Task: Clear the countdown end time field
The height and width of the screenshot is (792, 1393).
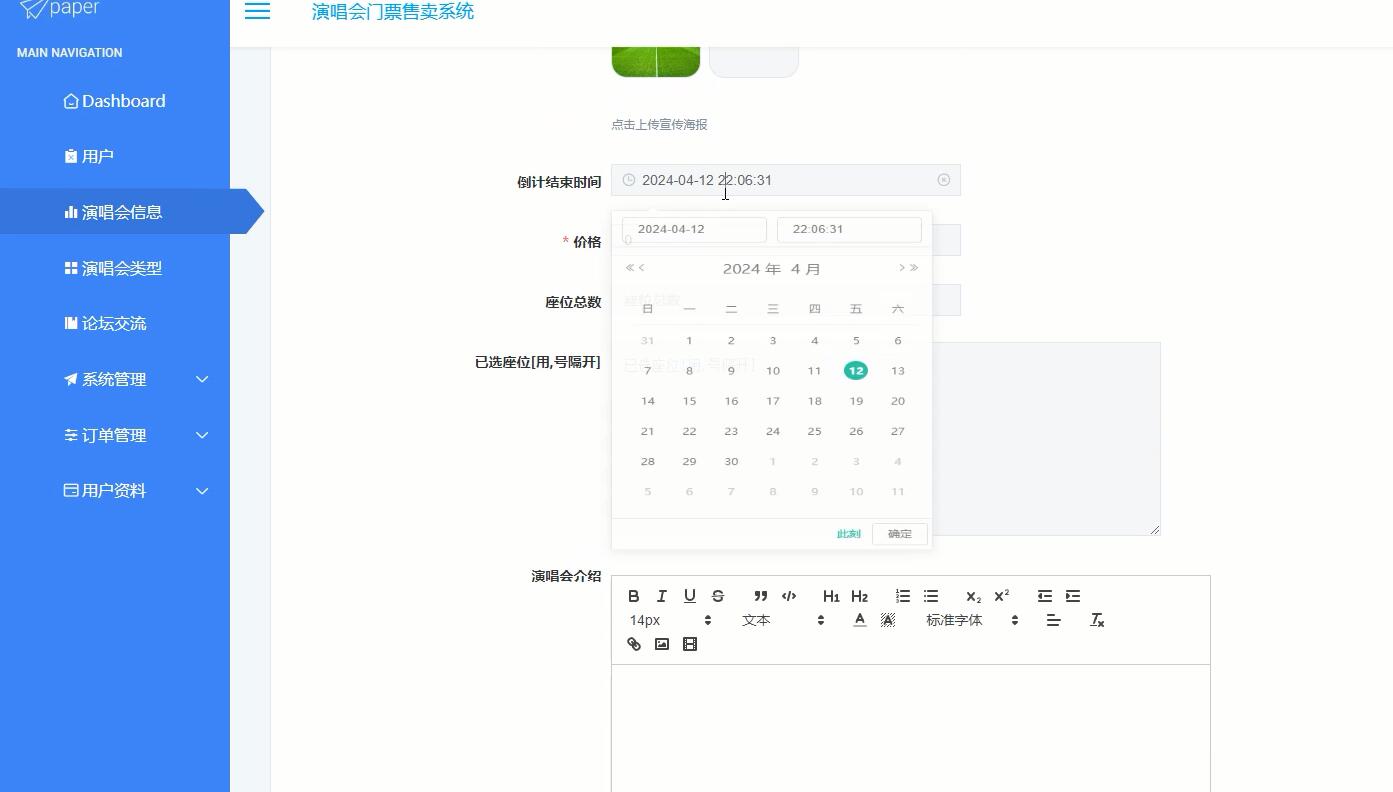Action: [943, 180]
